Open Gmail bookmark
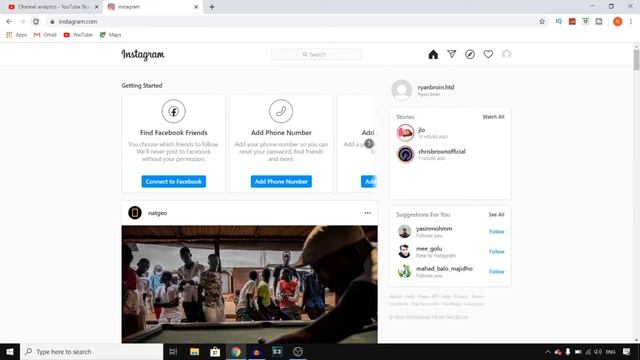This screenshot has width=640, height=360. click(45, 35)
